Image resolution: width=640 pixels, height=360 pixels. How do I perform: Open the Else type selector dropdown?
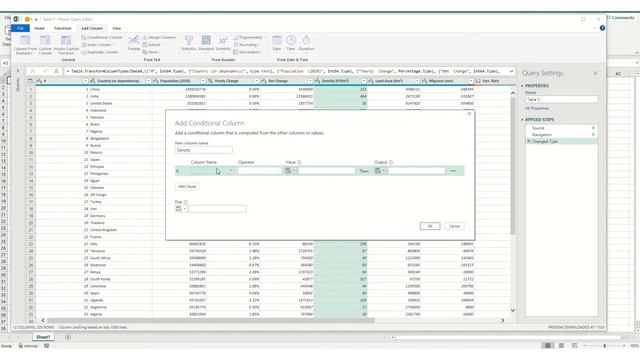coord(181,209)
